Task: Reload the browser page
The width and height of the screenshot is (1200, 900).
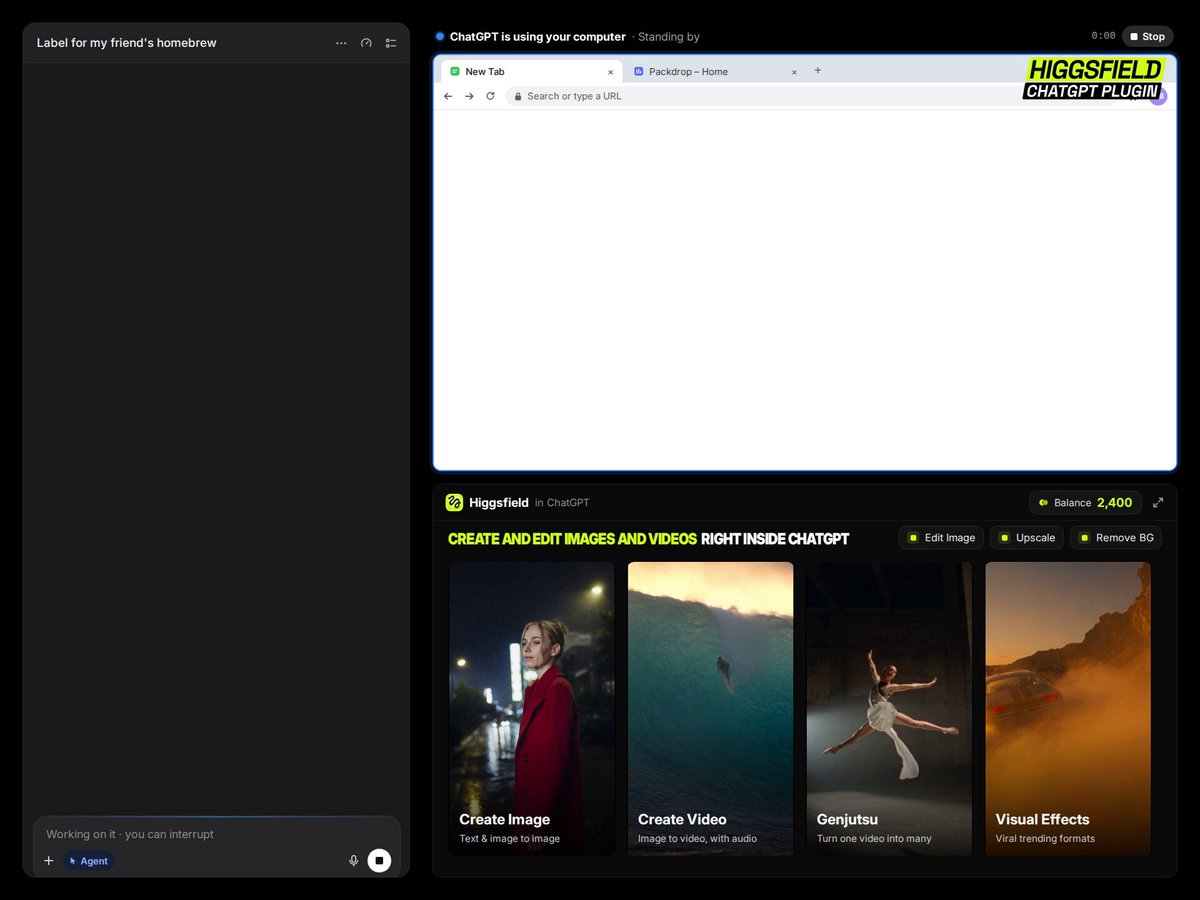Action: coord(490,96)
